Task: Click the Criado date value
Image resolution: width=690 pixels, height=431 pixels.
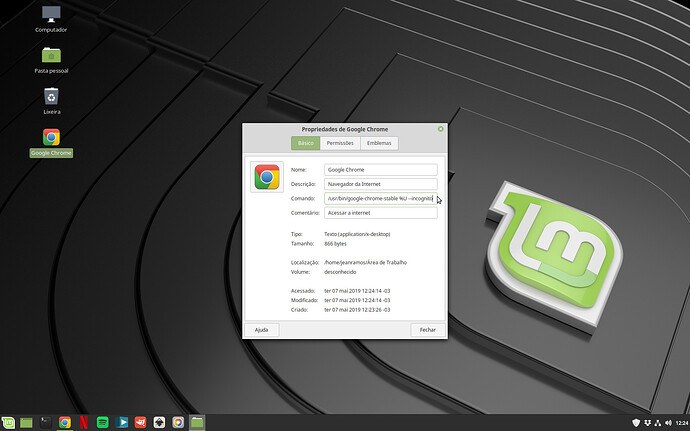Action: (357, 310)
